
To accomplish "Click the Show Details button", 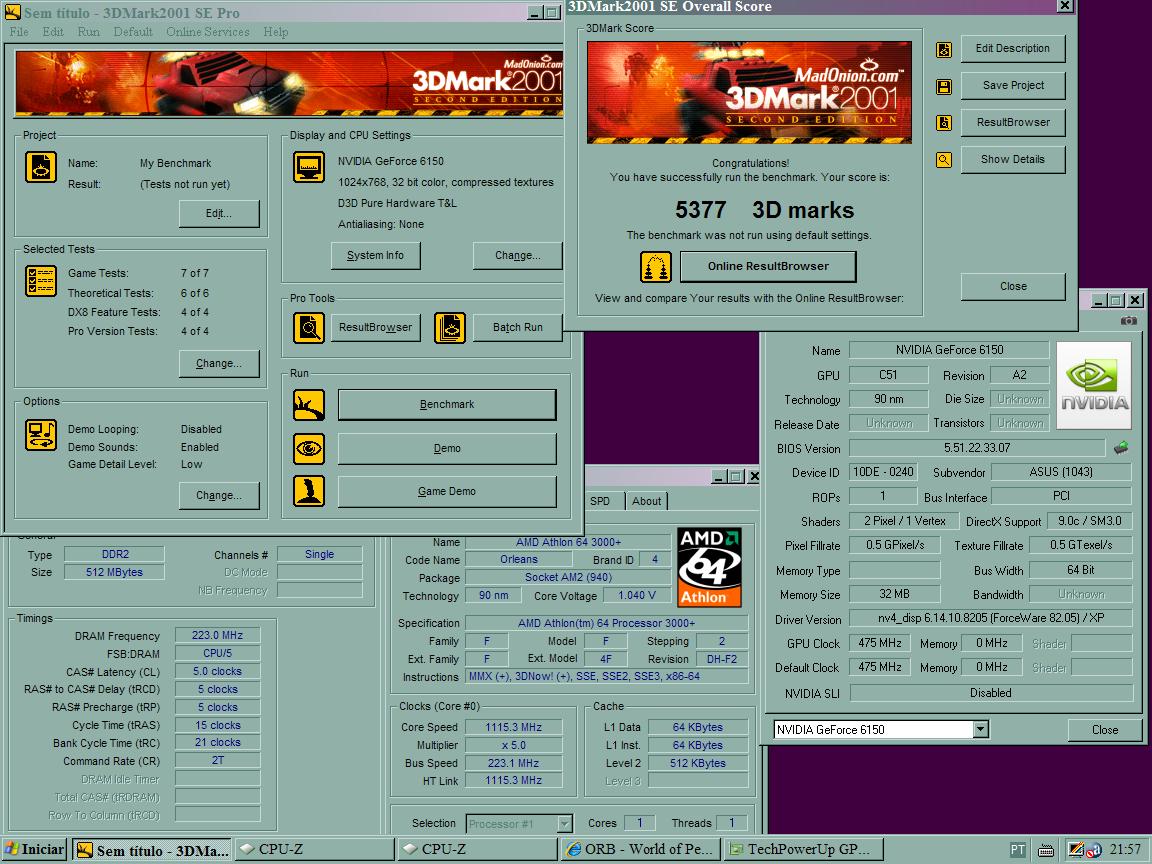I will pyautogui.click(x=1012, y=159).
